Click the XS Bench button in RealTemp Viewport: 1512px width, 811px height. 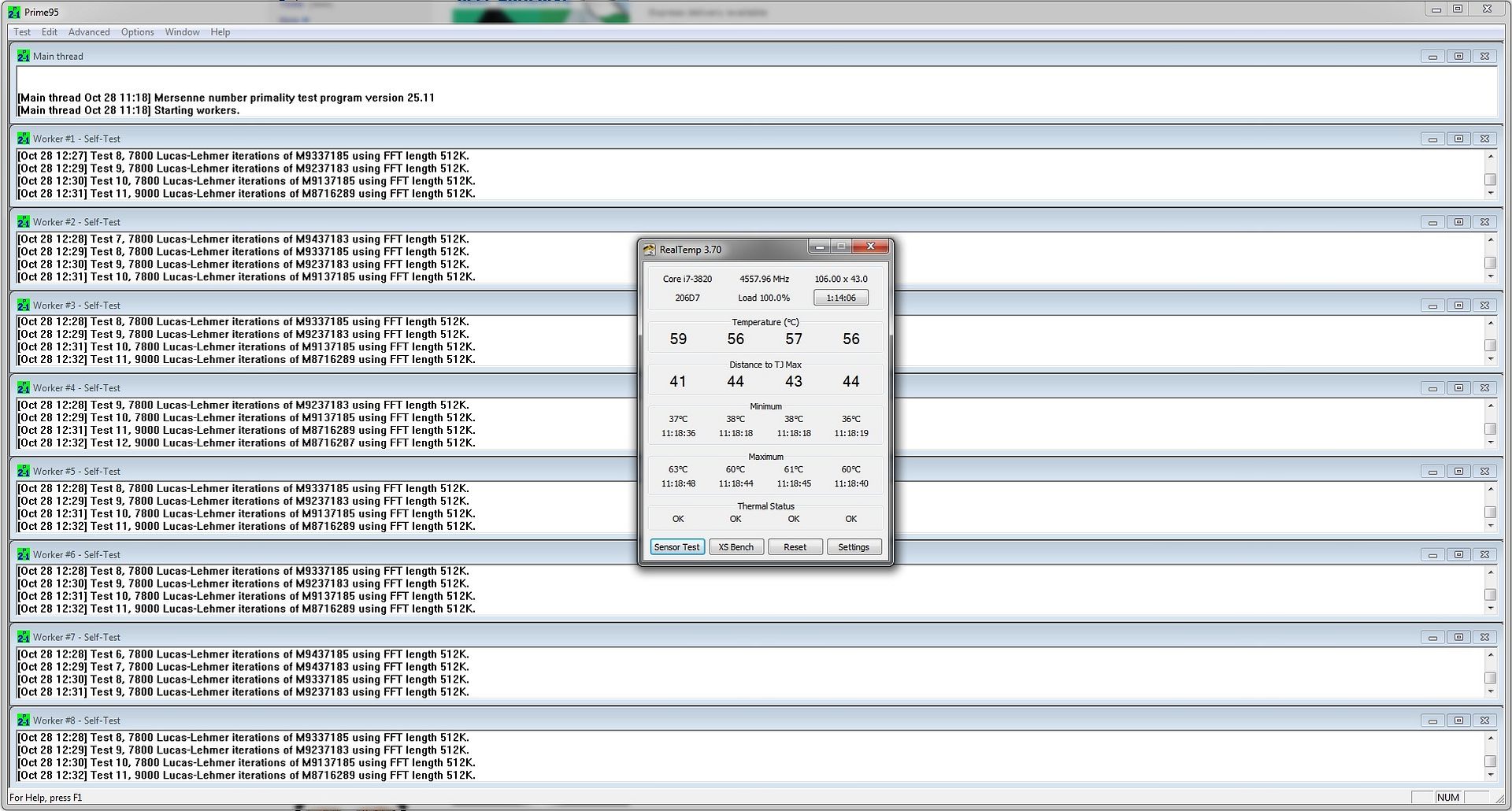[736, 547]
